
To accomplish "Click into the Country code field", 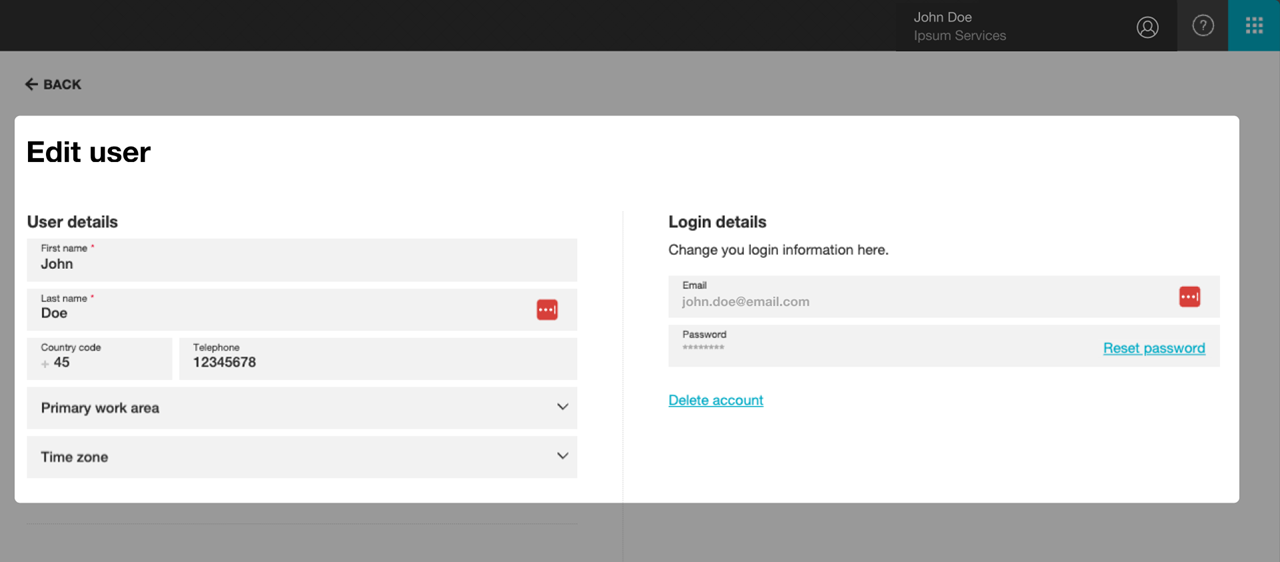I will 100,359.
